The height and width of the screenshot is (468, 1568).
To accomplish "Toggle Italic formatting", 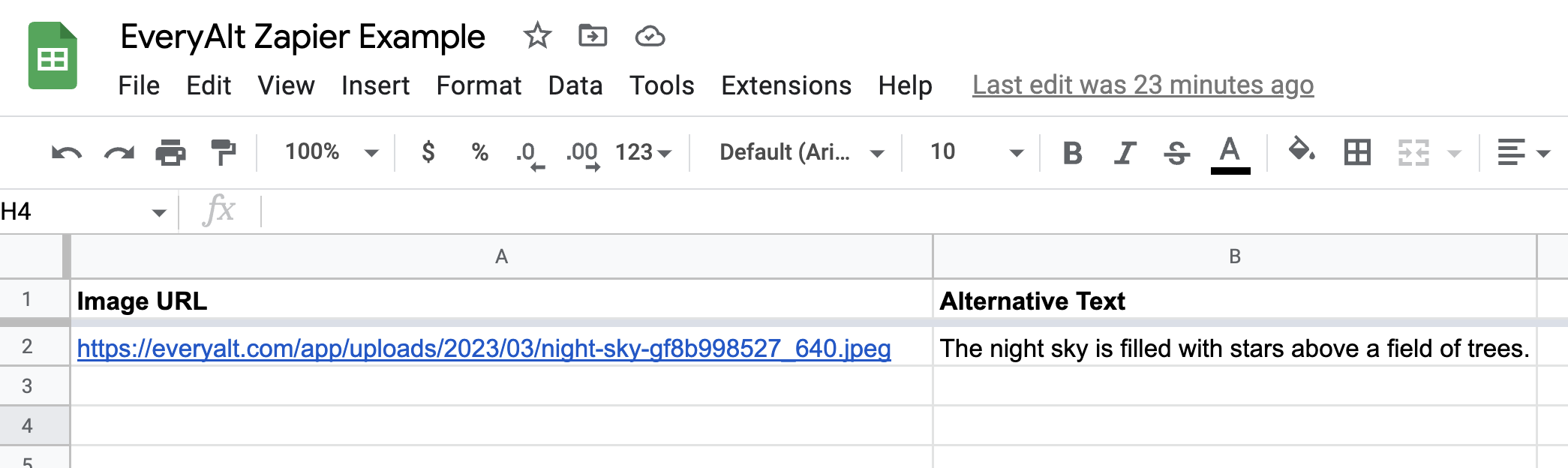I will pos(1125,153).
